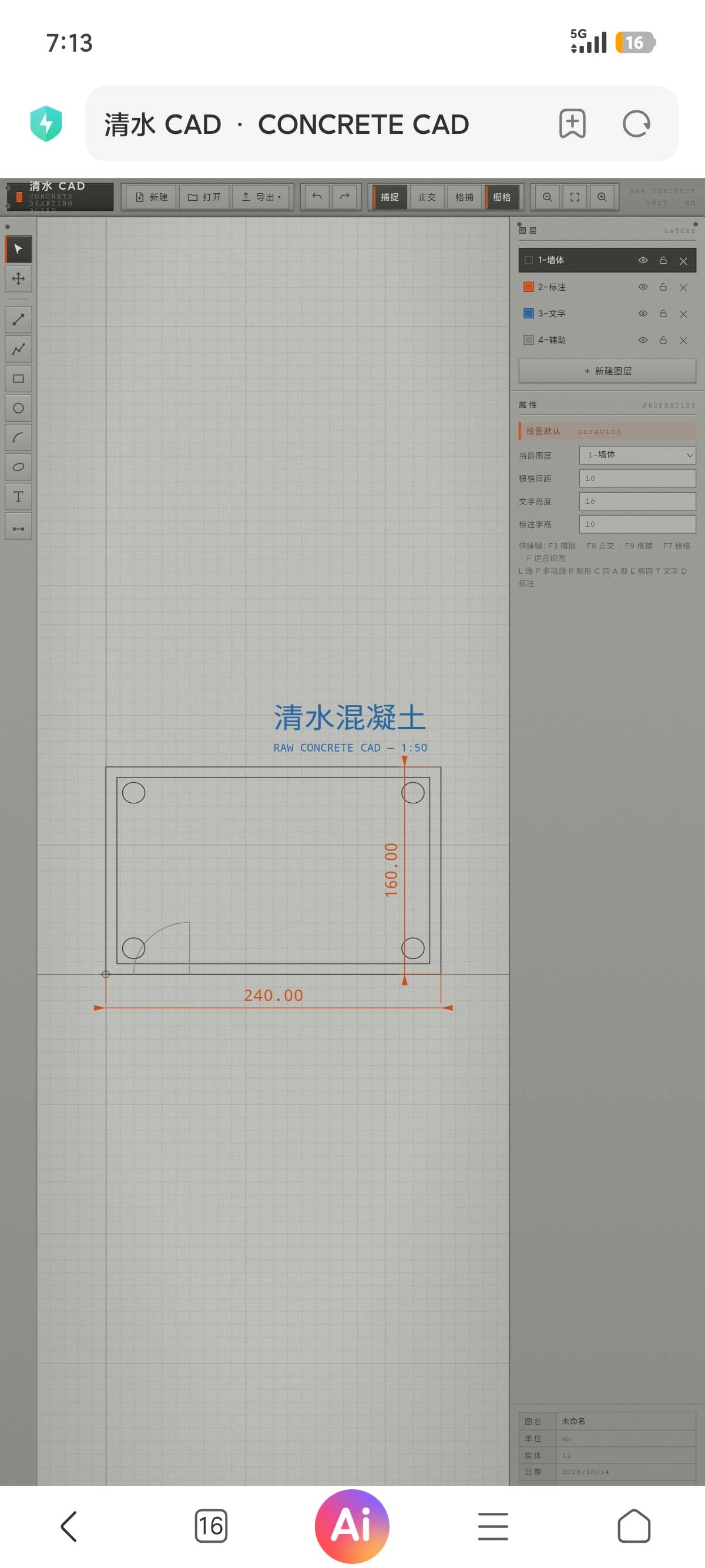This screenshot has width=705, height=1568.
Task: Activate the pan move tool
Action: pyautogui.click(x=18, y=279)
